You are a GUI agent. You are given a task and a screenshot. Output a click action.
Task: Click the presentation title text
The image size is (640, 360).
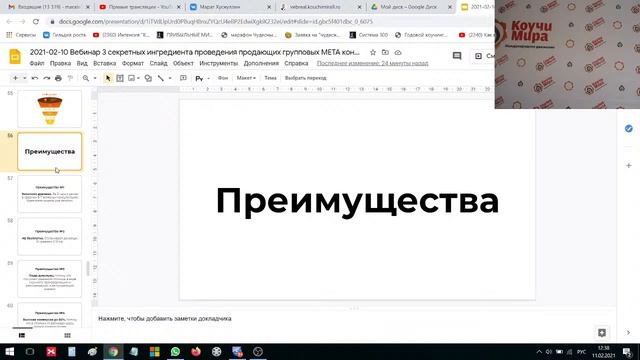(x=195, y=52)
